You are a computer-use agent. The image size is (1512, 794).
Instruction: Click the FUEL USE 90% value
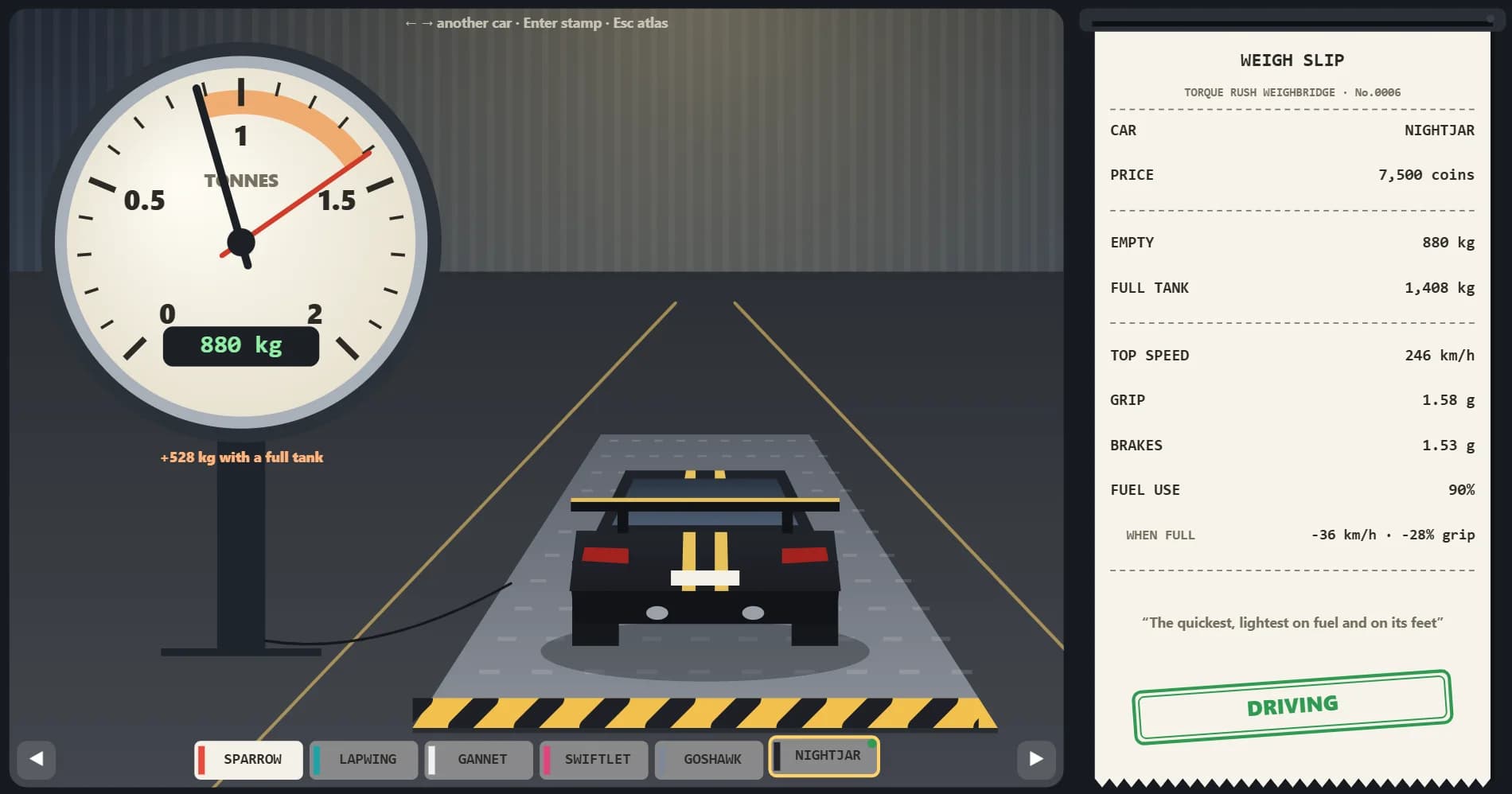point(1461,490)
